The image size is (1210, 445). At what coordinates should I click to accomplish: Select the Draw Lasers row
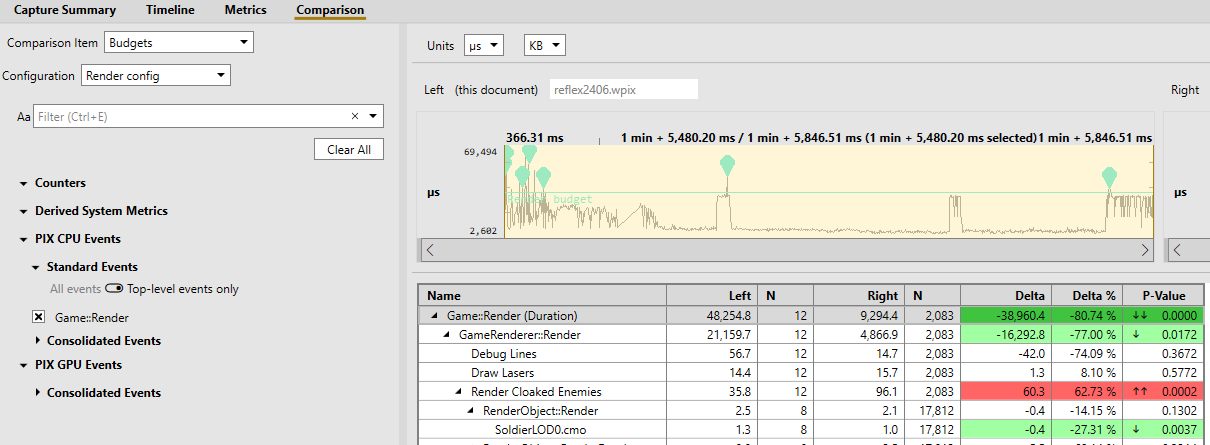(811, 373)
